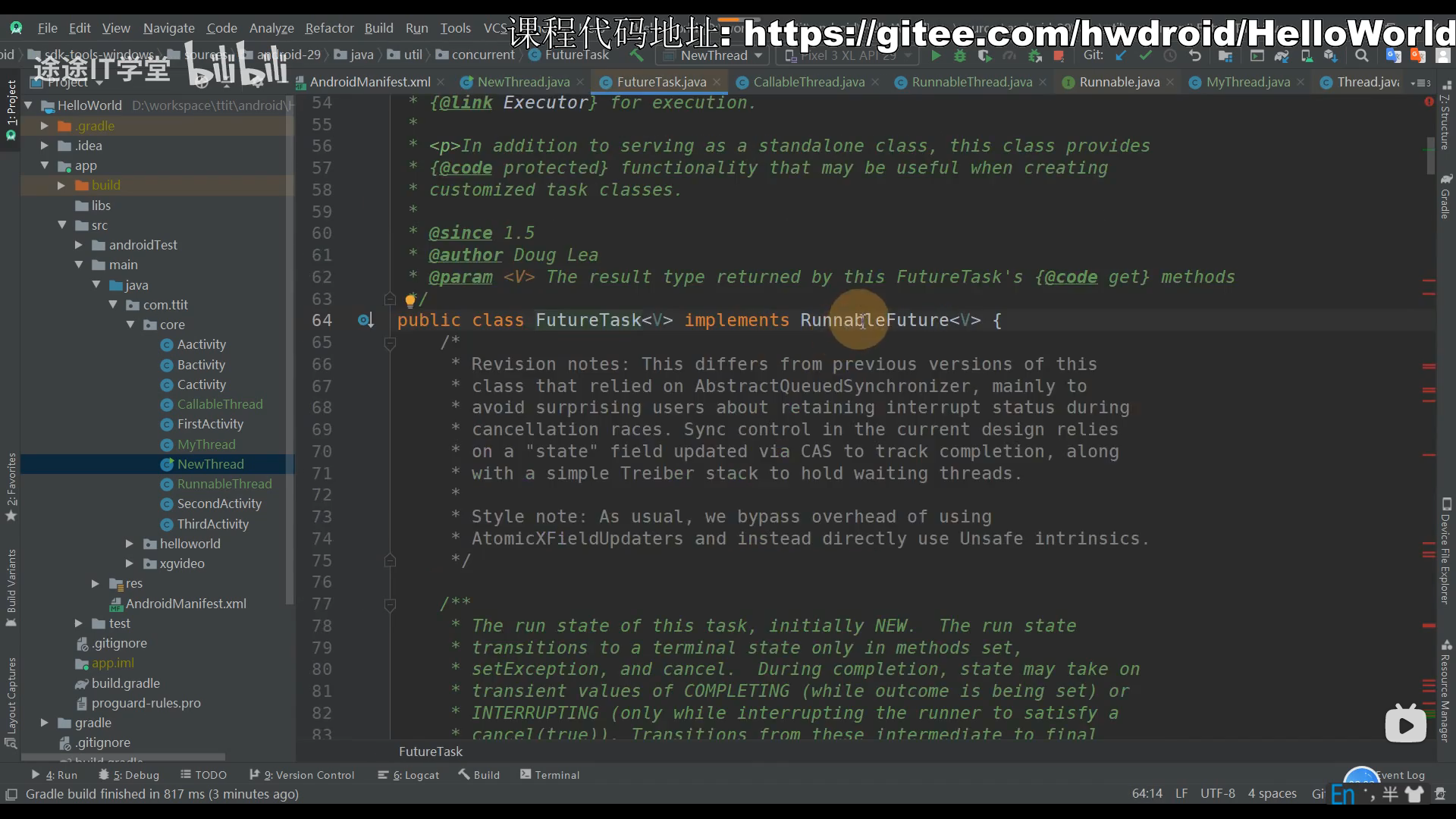
Task: Toggle the Build tool window
Action: click(x=479, y=775)
